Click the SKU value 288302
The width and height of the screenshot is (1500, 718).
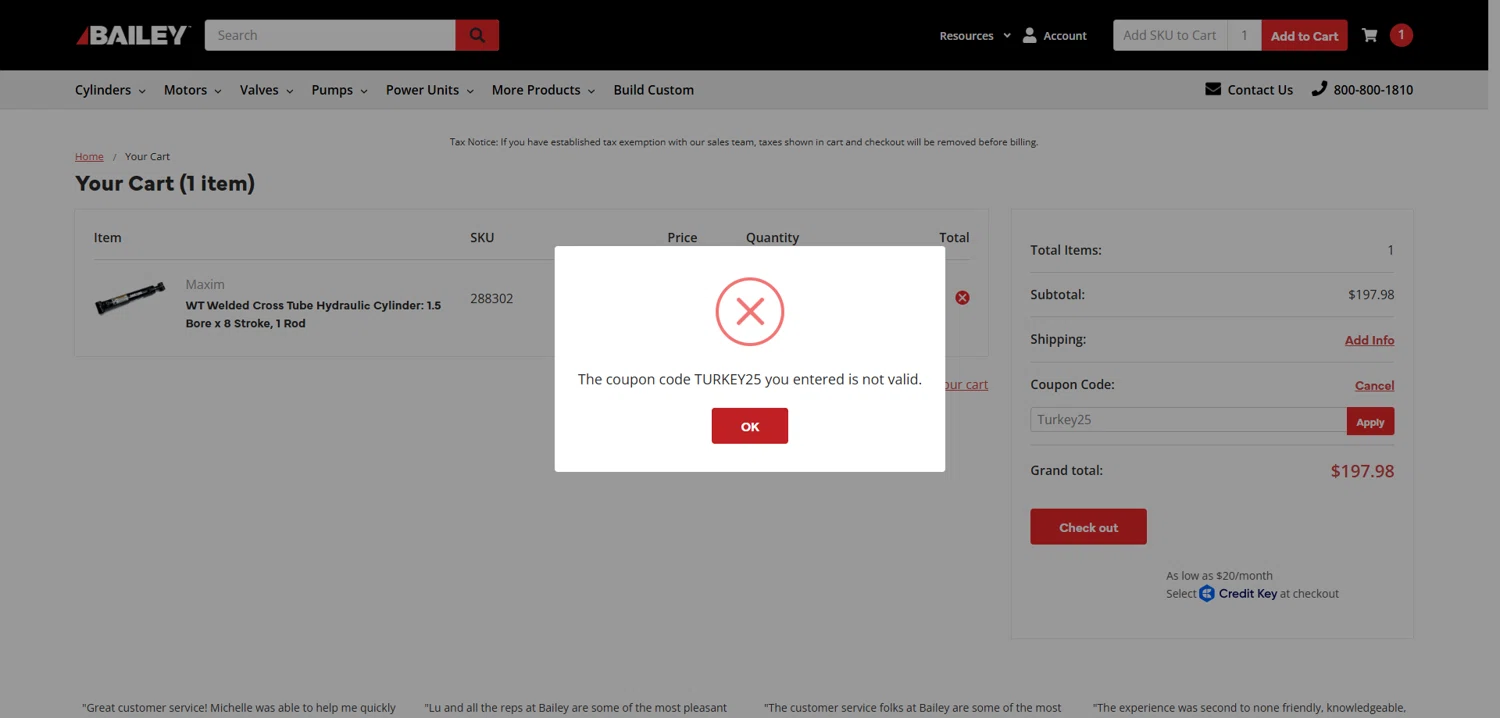492,298
